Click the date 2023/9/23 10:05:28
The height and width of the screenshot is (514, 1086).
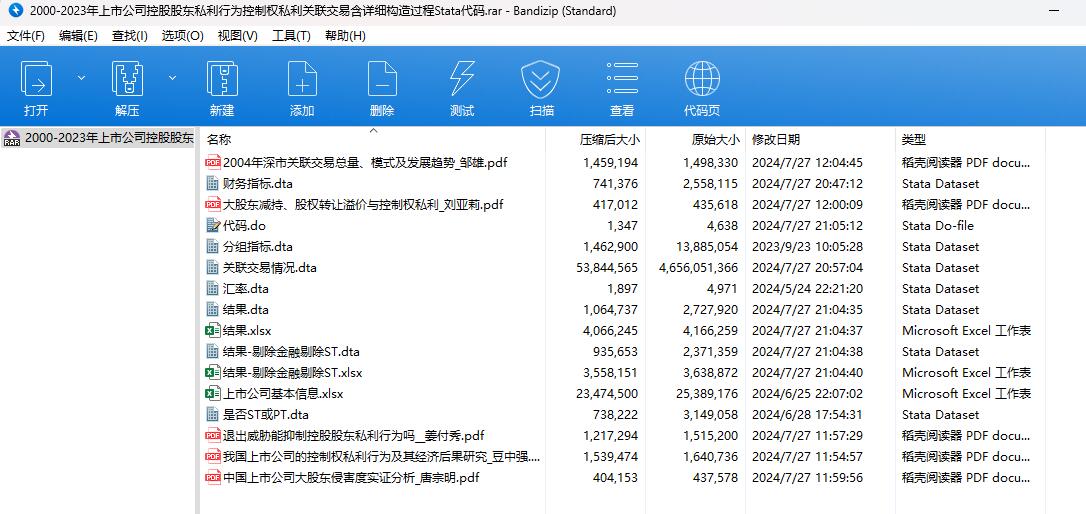tap(807, 247)
